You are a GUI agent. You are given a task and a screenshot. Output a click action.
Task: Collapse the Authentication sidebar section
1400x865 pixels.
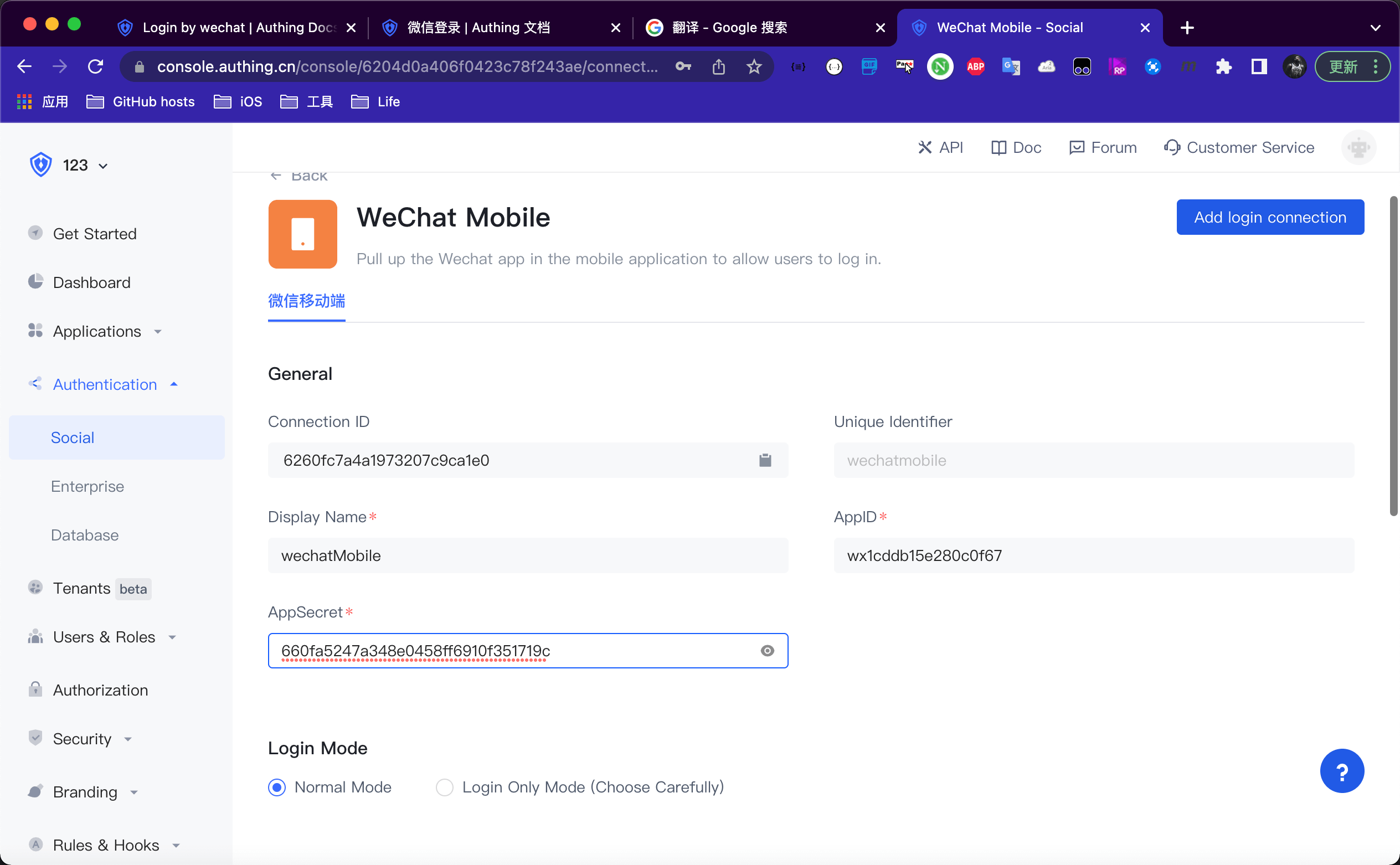pyautogui.click(x=105, y=384)
